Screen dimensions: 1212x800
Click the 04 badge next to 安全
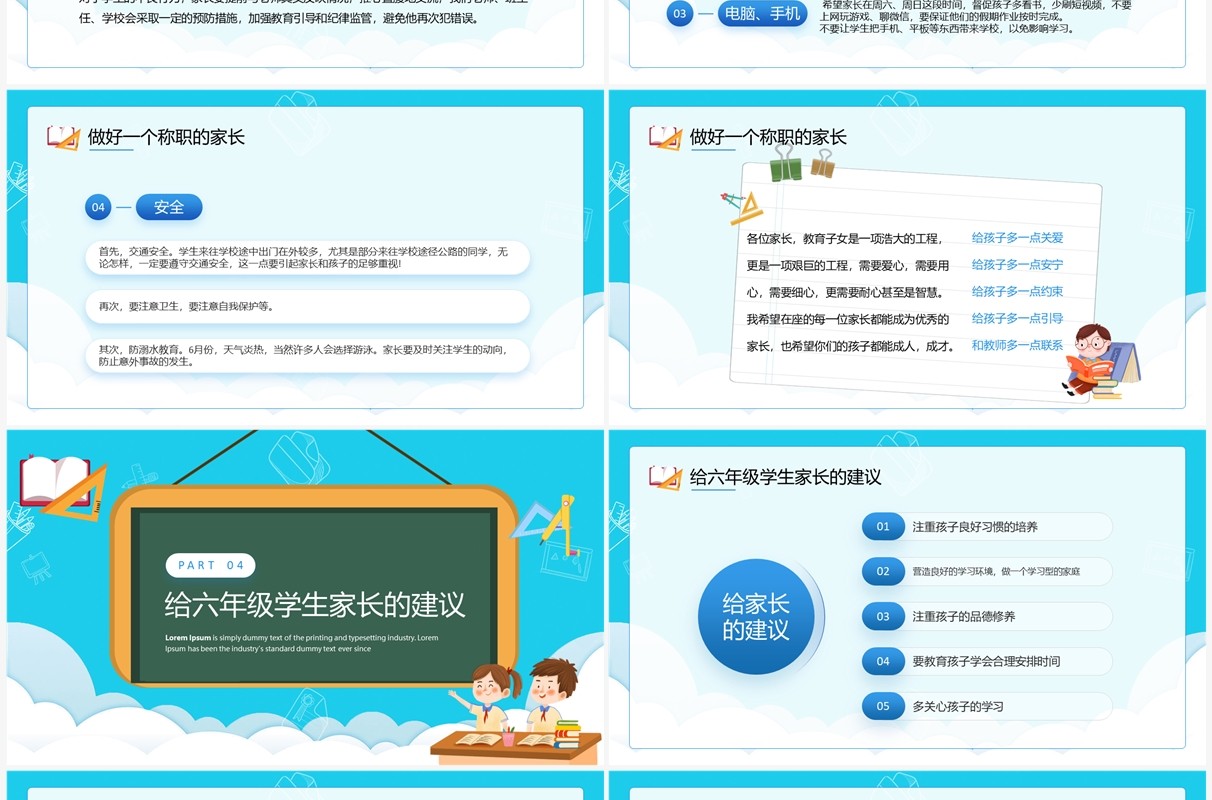tap(98, 207)
